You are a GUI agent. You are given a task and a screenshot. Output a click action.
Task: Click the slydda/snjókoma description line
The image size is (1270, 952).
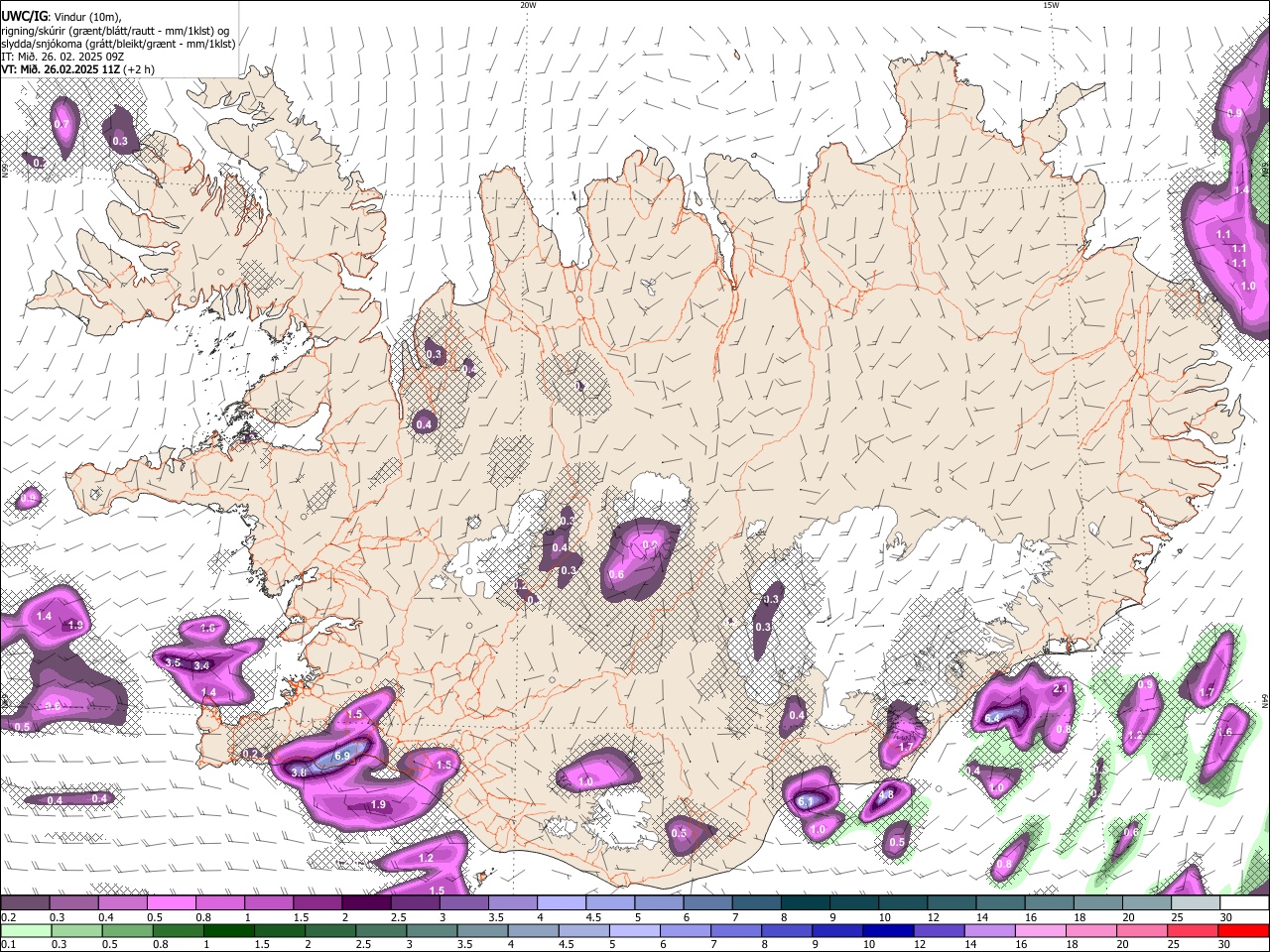118,44
